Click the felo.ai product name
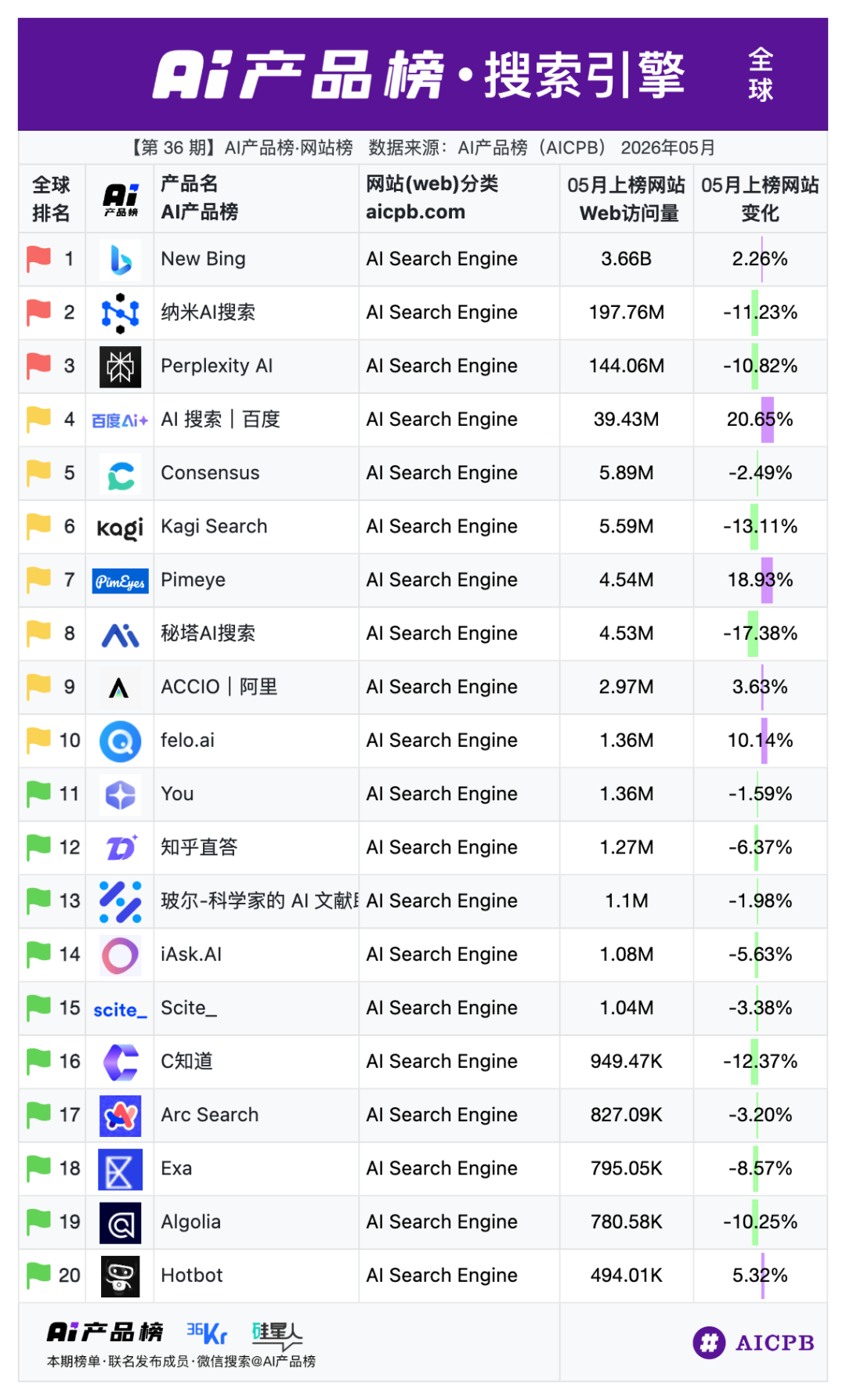Viewport: 846px width, 1400px height. (x=188, y=740)
